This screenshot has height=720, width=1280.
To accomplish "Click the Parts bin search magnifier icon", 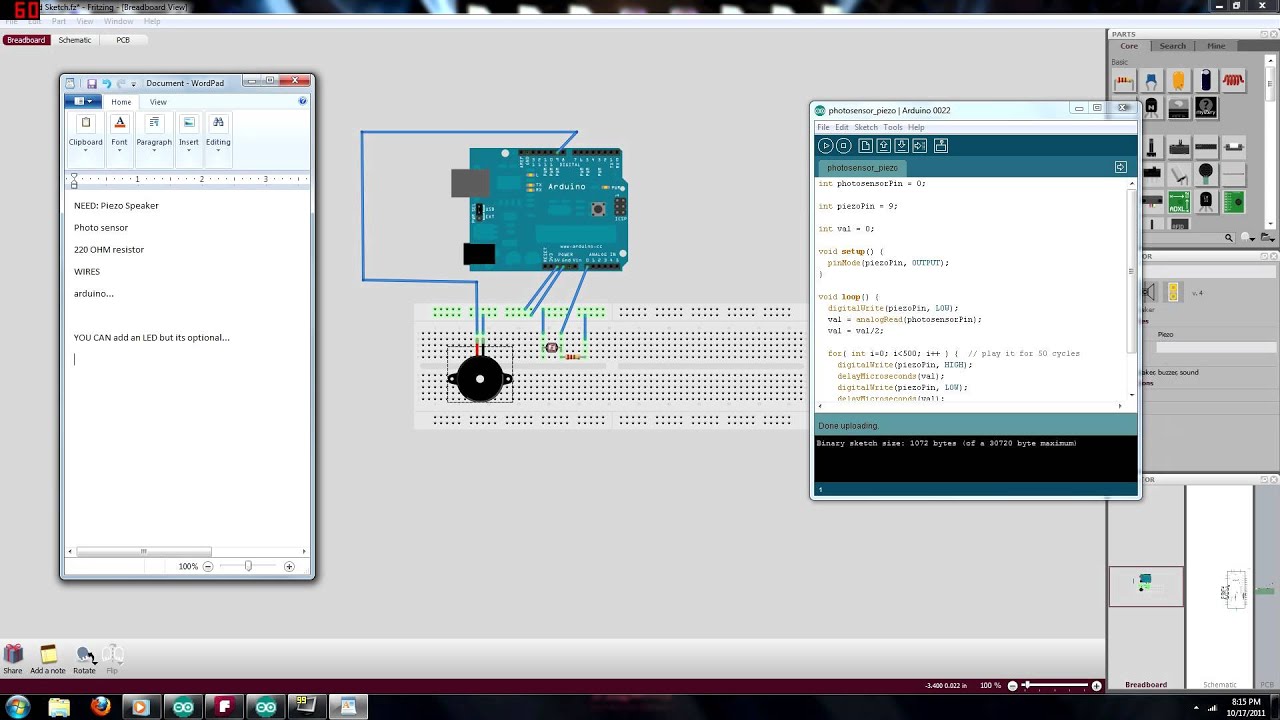I will coord(1230,238).
